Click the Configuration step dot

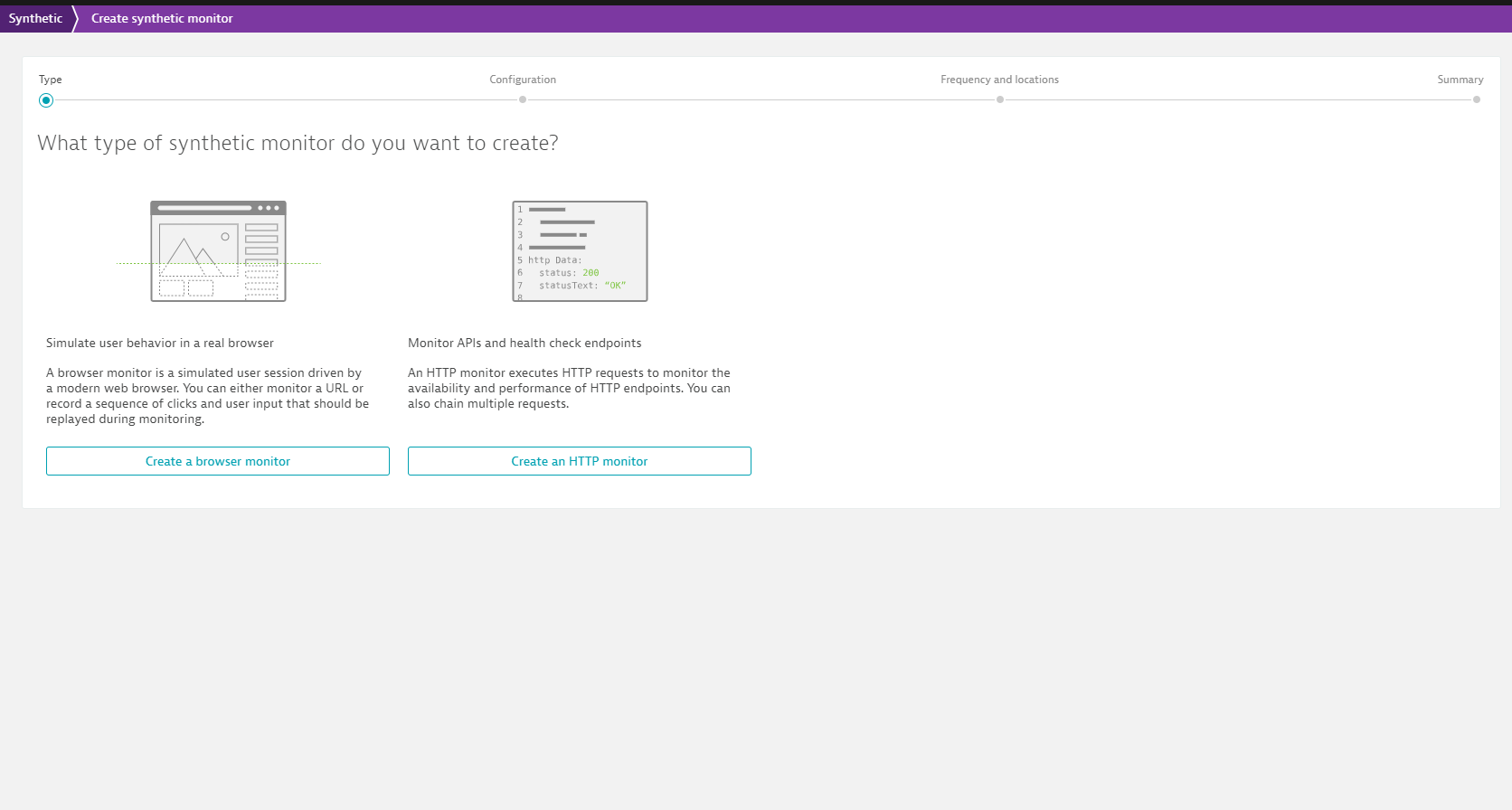[x=523, y=99]
